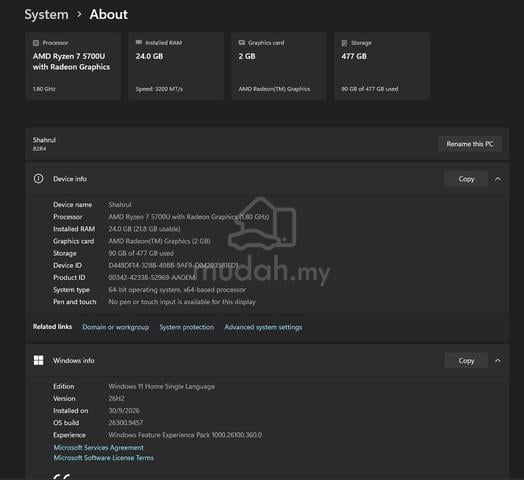The height and width of the screenshot is (480, 524).
Task: Open Advanced system settings link
Action: point(263,327)
